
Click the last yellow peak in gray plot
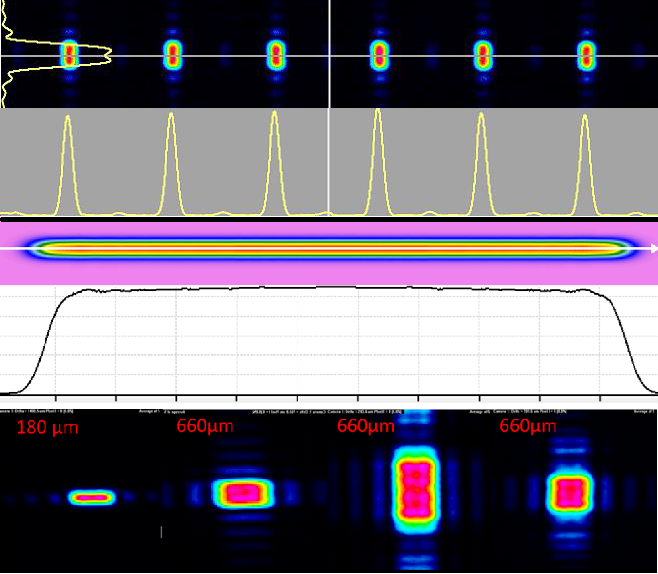[x=585, y=116]
